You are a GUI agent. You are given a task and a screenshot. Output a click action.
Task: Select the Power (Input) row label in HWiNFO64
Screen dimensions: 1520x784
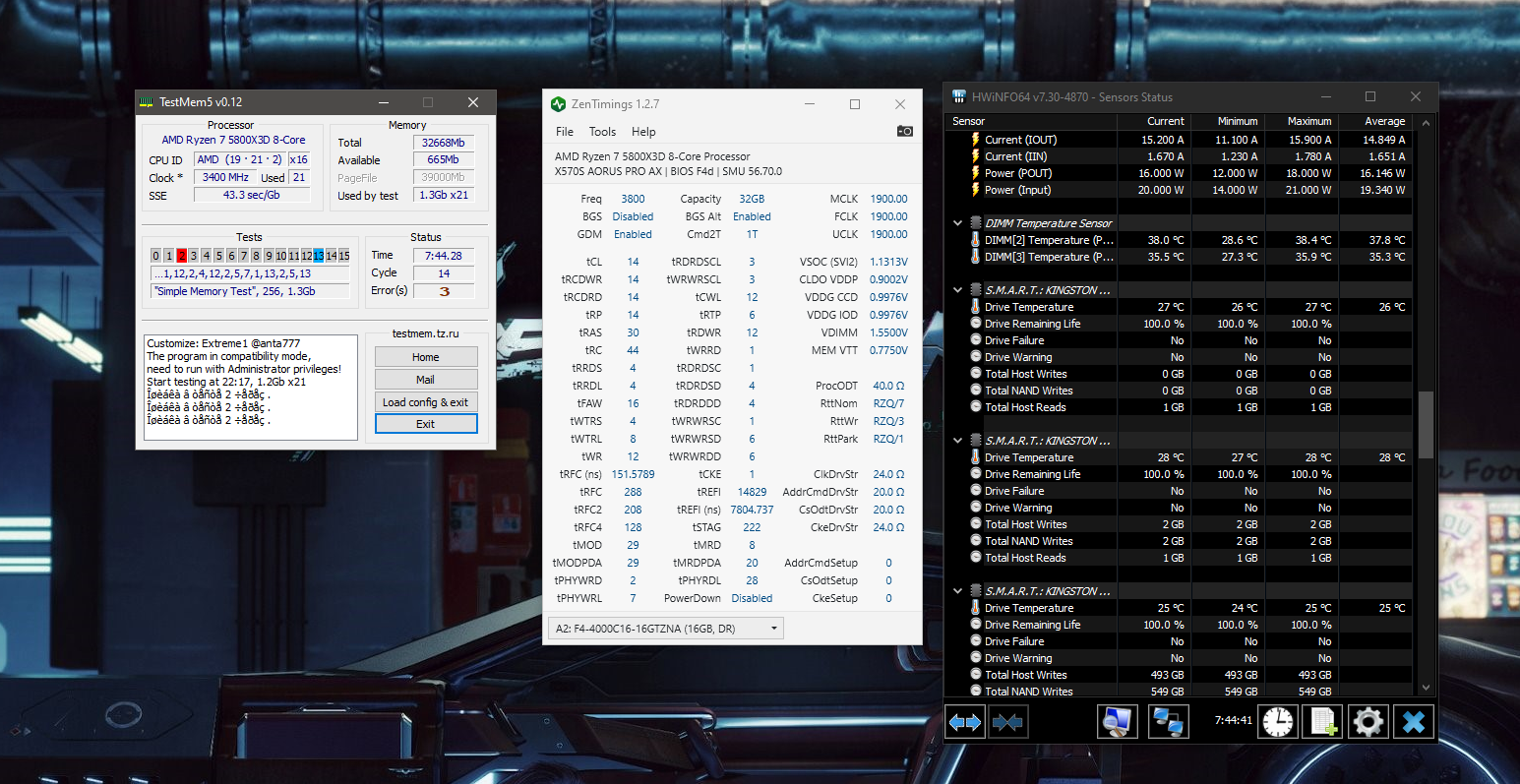(x=1017, y=190)
